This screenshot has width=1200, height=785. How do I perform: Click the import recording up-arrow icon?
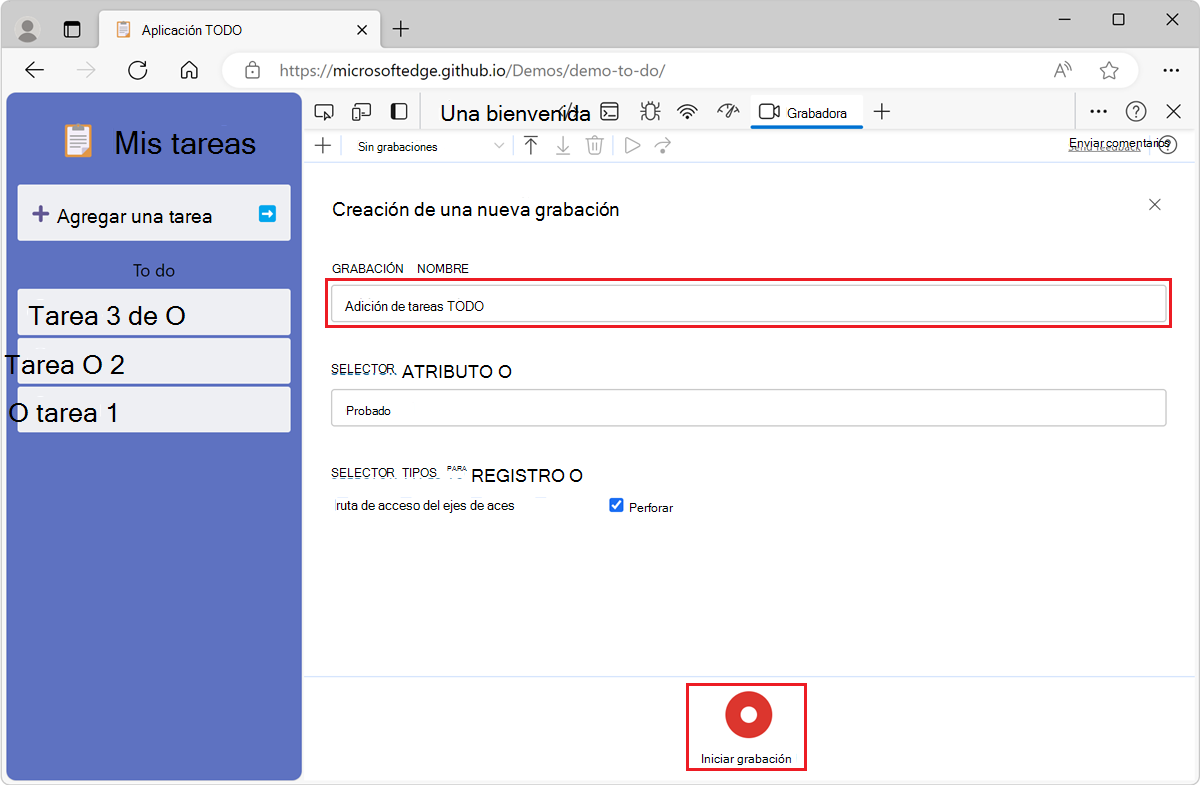531,146
